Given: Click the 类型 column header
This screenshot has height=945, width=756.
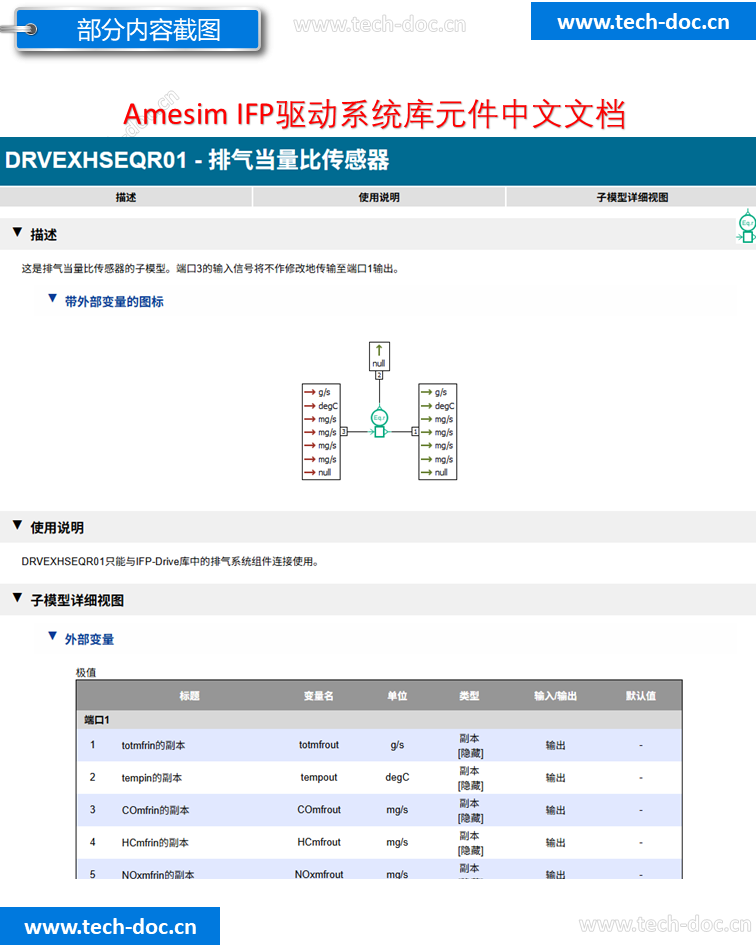Looking at the screenshot, I should [470, 695].
